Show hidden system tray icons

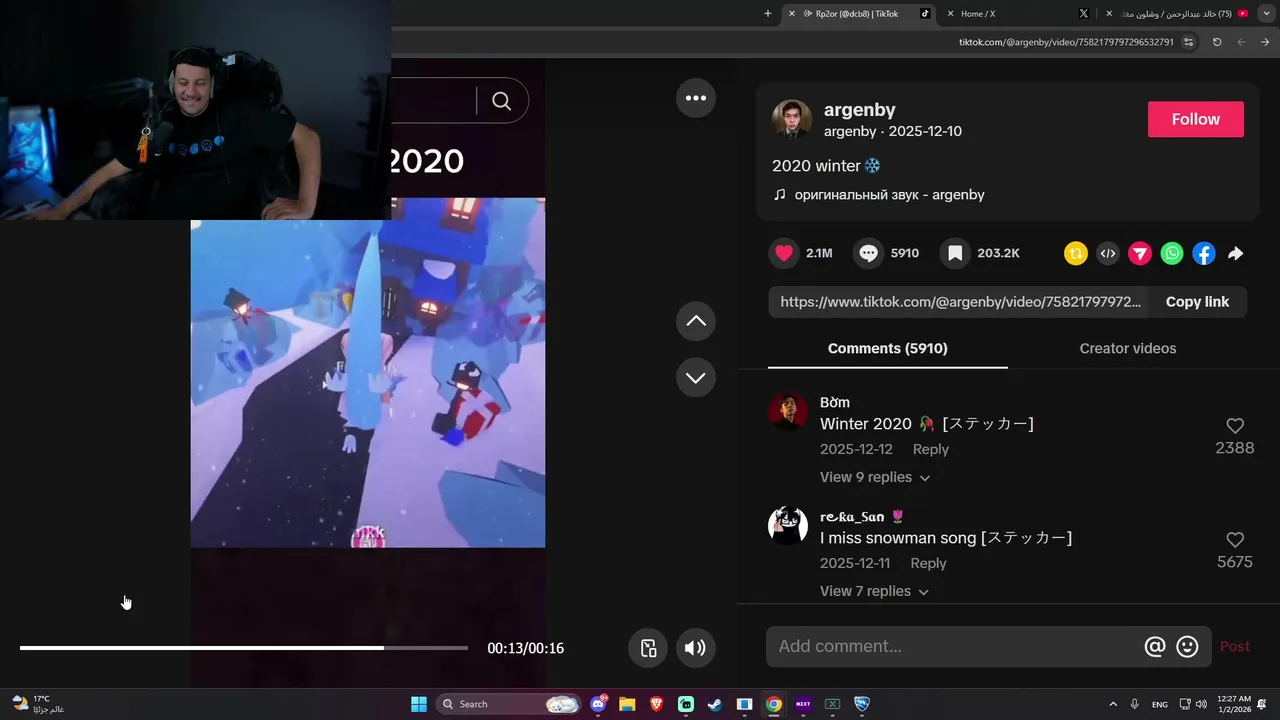point(1113,704)
